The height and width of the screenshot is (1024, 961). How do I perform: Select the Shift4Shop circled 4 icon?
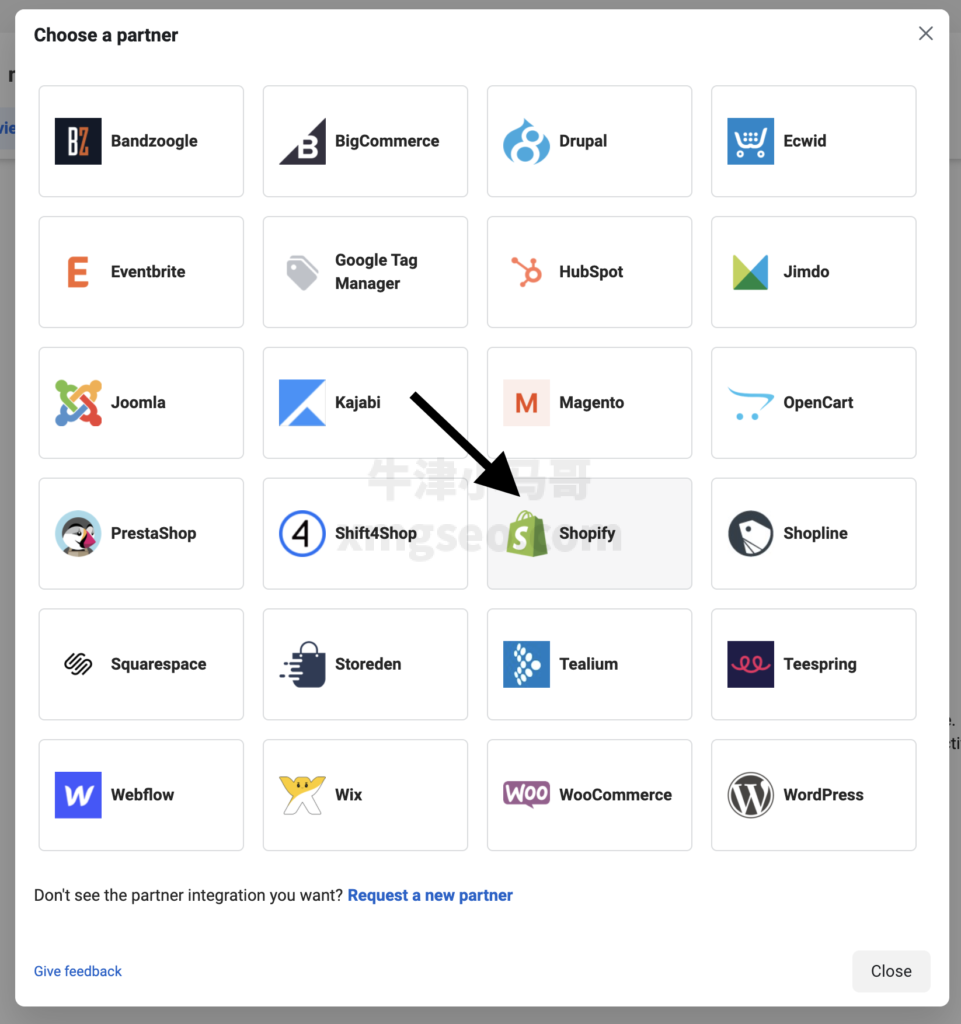coord(302,534)
